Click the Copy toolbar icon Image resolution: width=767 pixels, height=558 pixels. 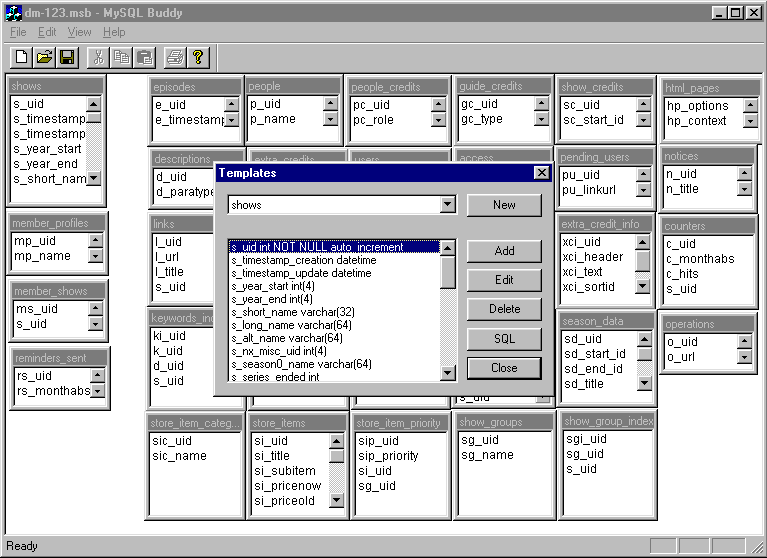click(x=121, y=57)
